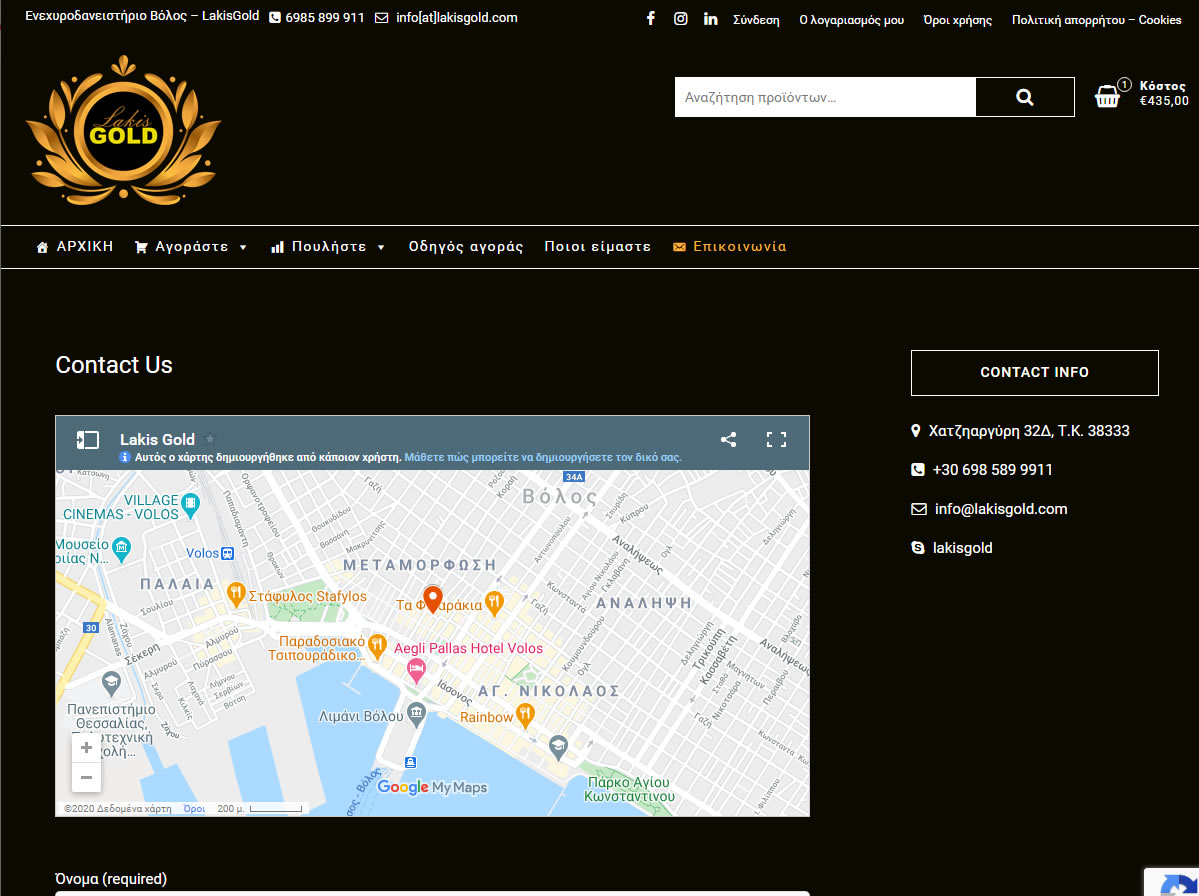1199x896 pixels.
Task: Click inside the product search field
Action: click(825, 97)
